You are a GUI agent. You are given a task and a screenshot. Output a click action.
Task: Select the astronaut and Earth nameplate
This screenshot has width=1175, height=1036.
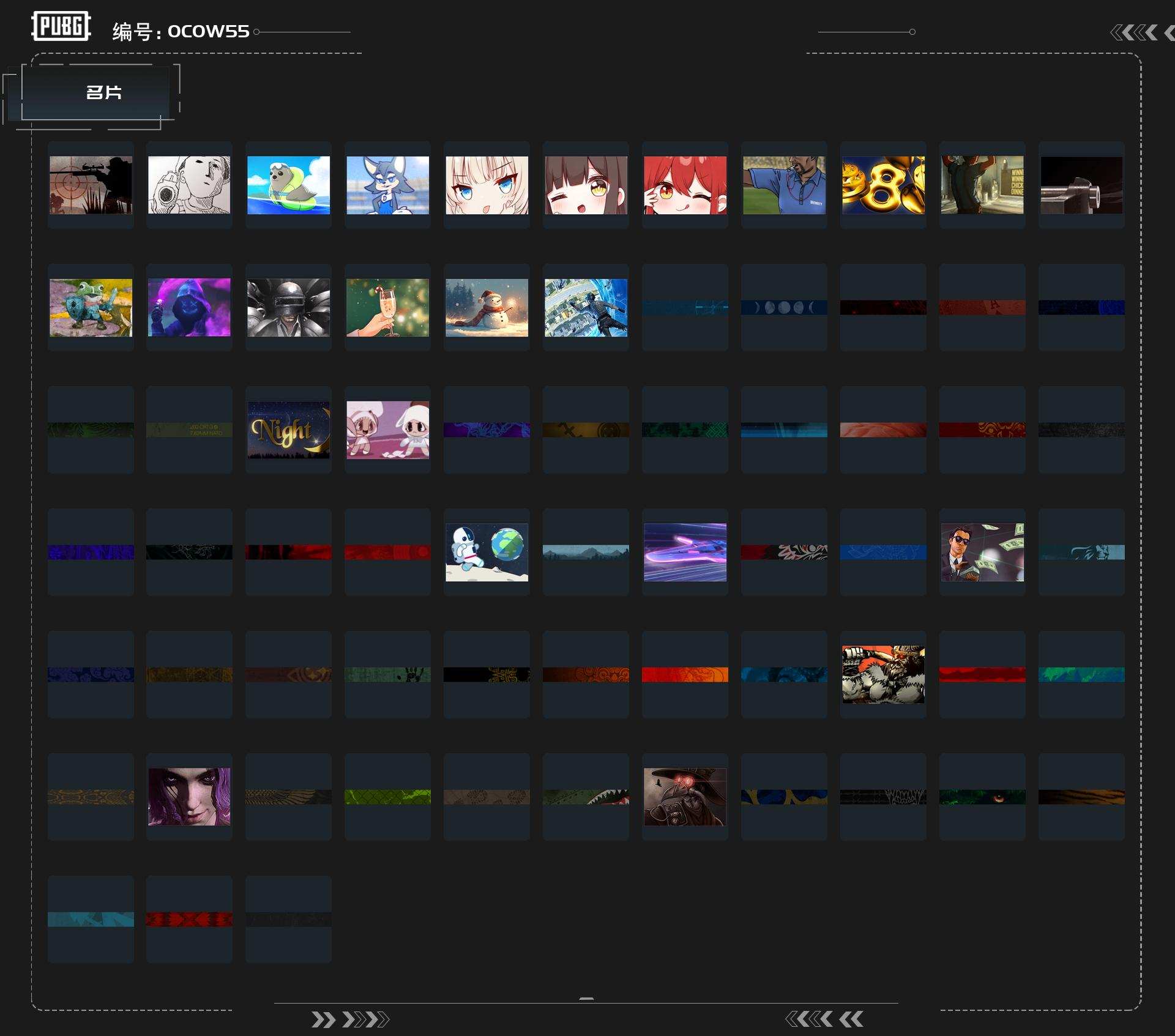pyautogui.click(x=487, y=552)
